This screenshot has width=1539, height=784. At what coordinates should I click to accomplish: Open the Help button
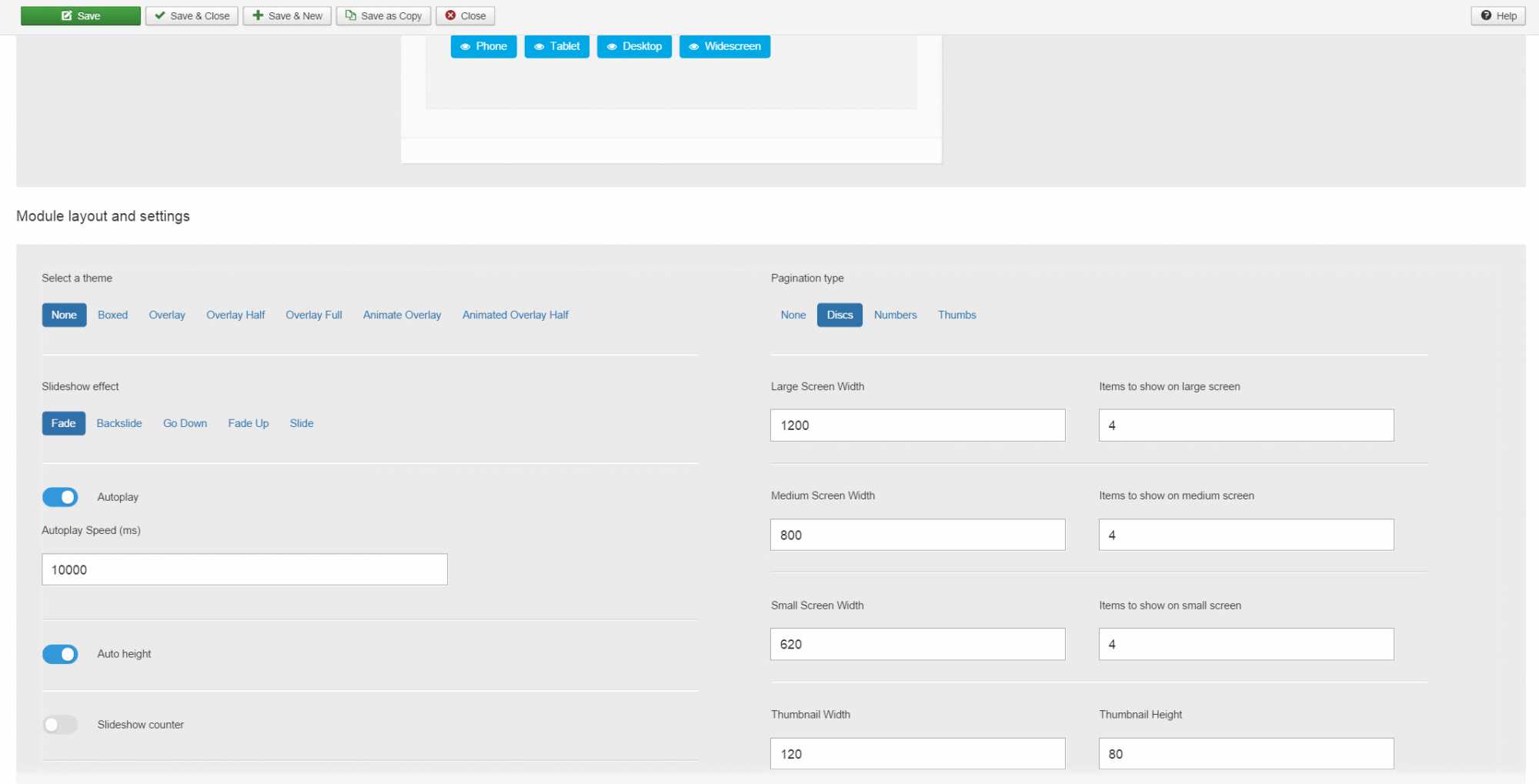click(x=1498, y=15)
